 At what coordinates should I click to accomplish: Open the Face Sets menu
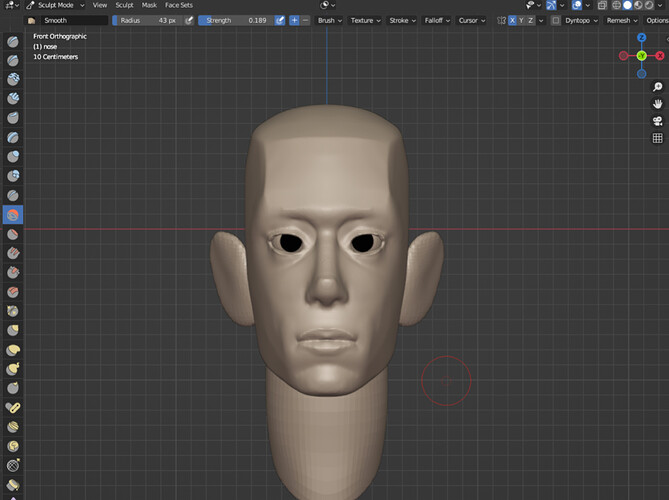coord(179,5)
